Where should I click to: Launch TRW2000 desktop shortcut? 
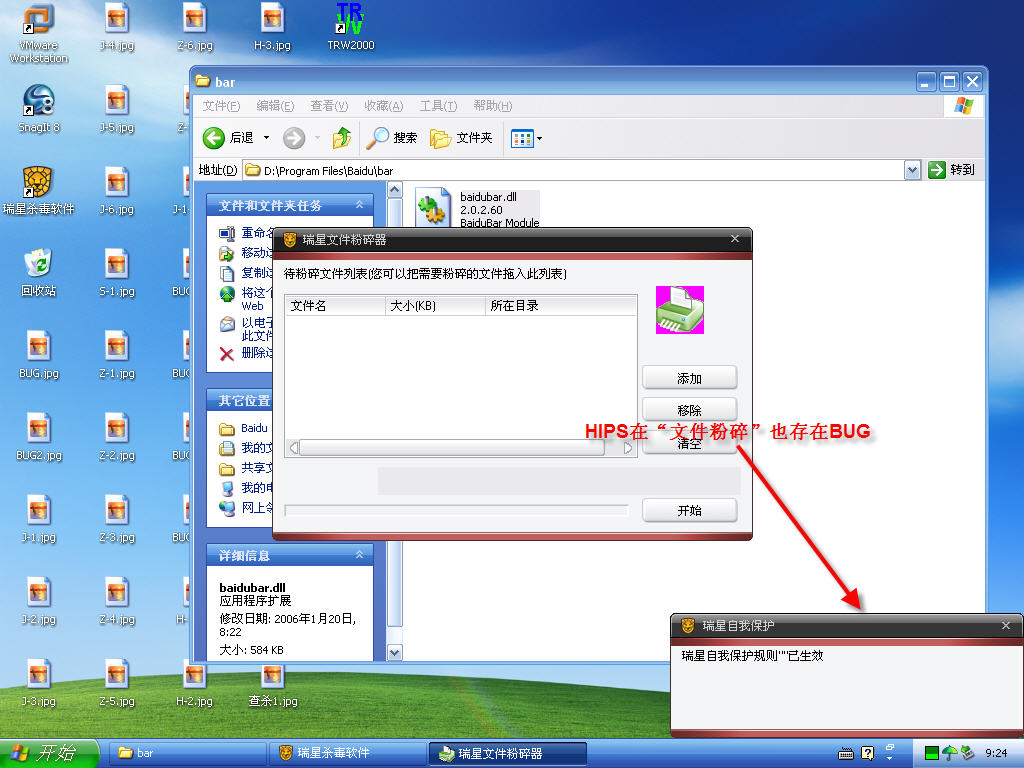(351, 27)
